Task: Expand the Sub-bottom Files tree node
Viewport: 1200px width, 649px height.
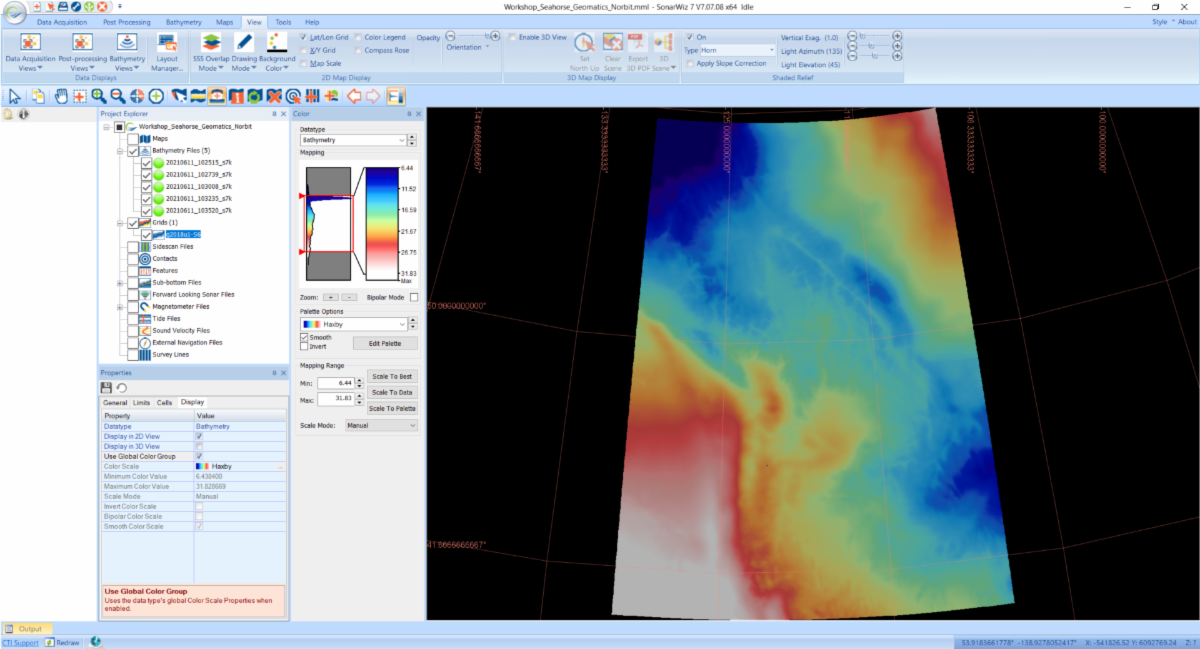Action: [120, 282]
